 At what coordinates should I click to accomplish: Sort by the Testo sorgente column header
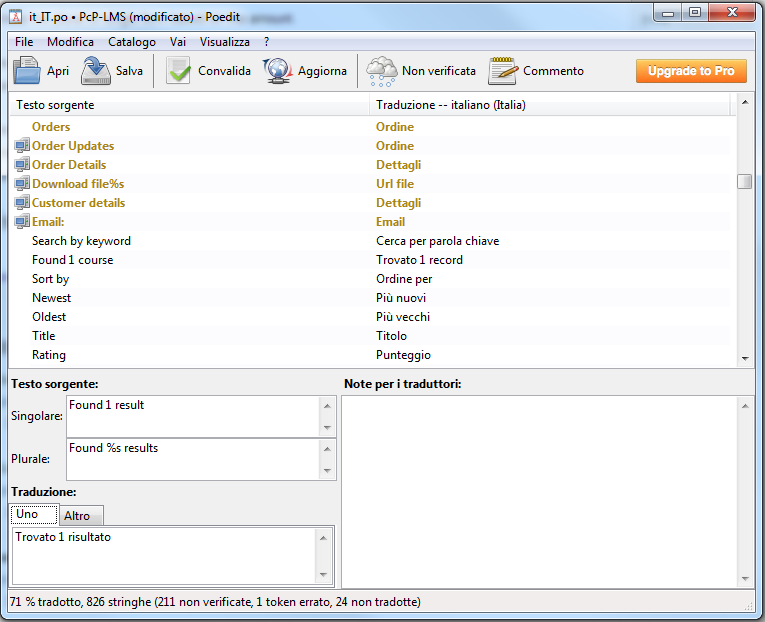[189, 105]
